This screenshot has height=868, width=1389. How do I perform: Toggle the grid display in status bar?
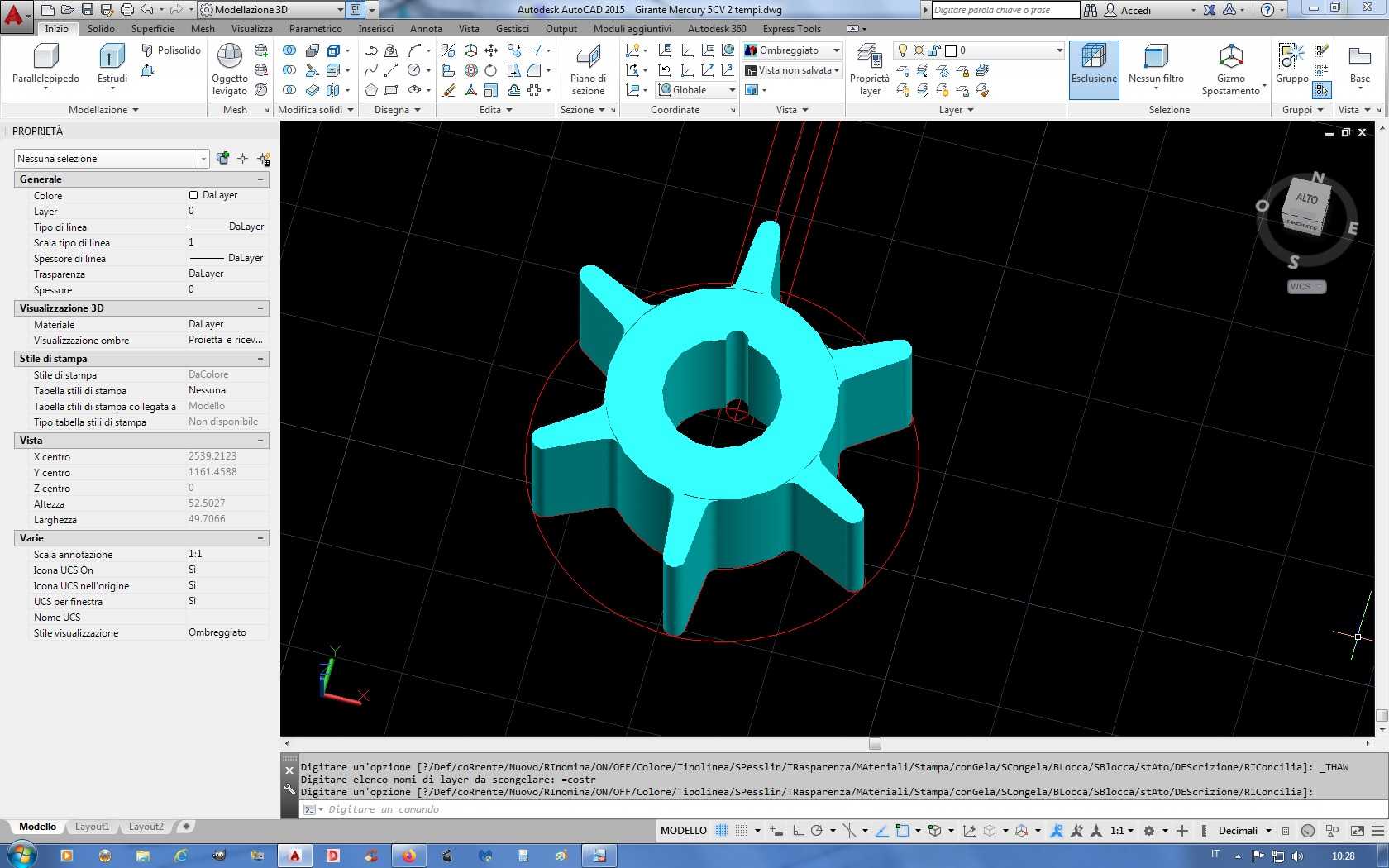(x=722, y=831)
